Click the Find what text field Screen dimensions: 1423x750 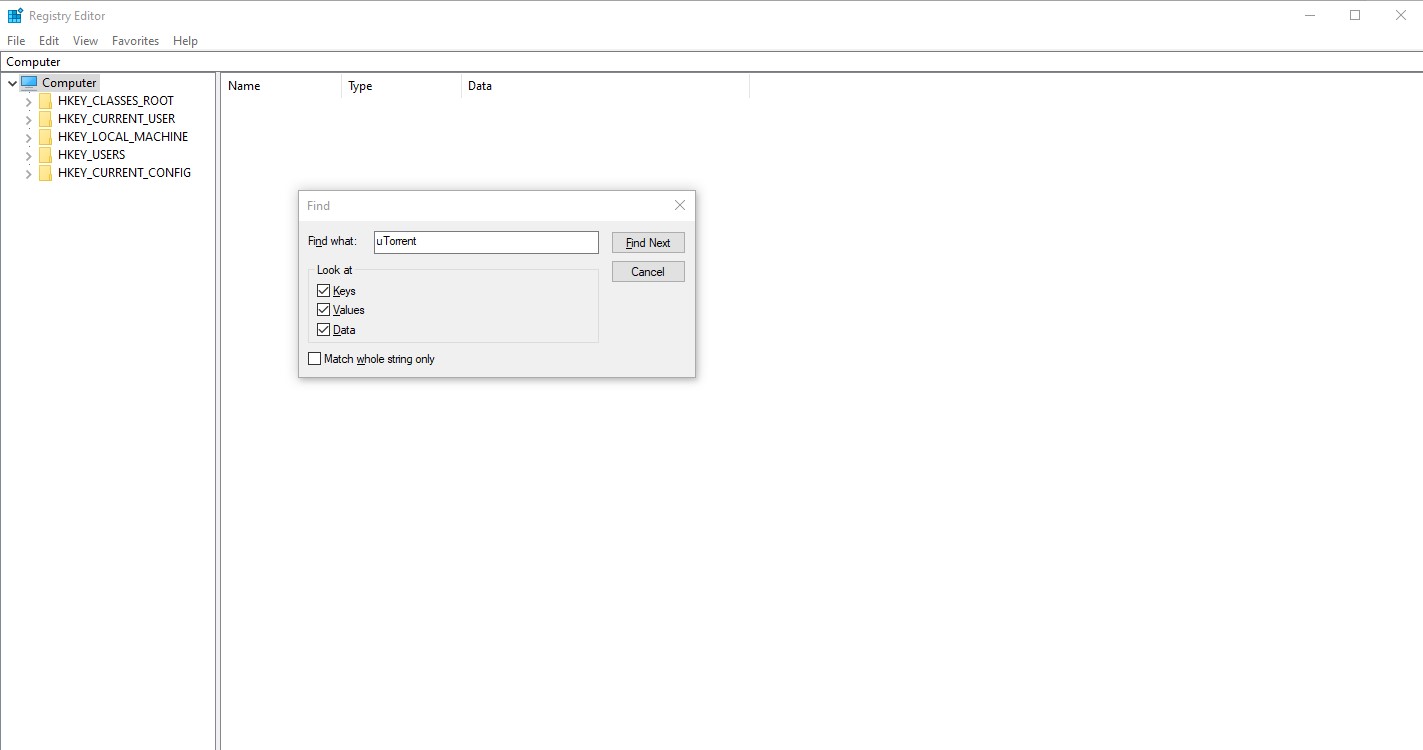pos(486,242)
